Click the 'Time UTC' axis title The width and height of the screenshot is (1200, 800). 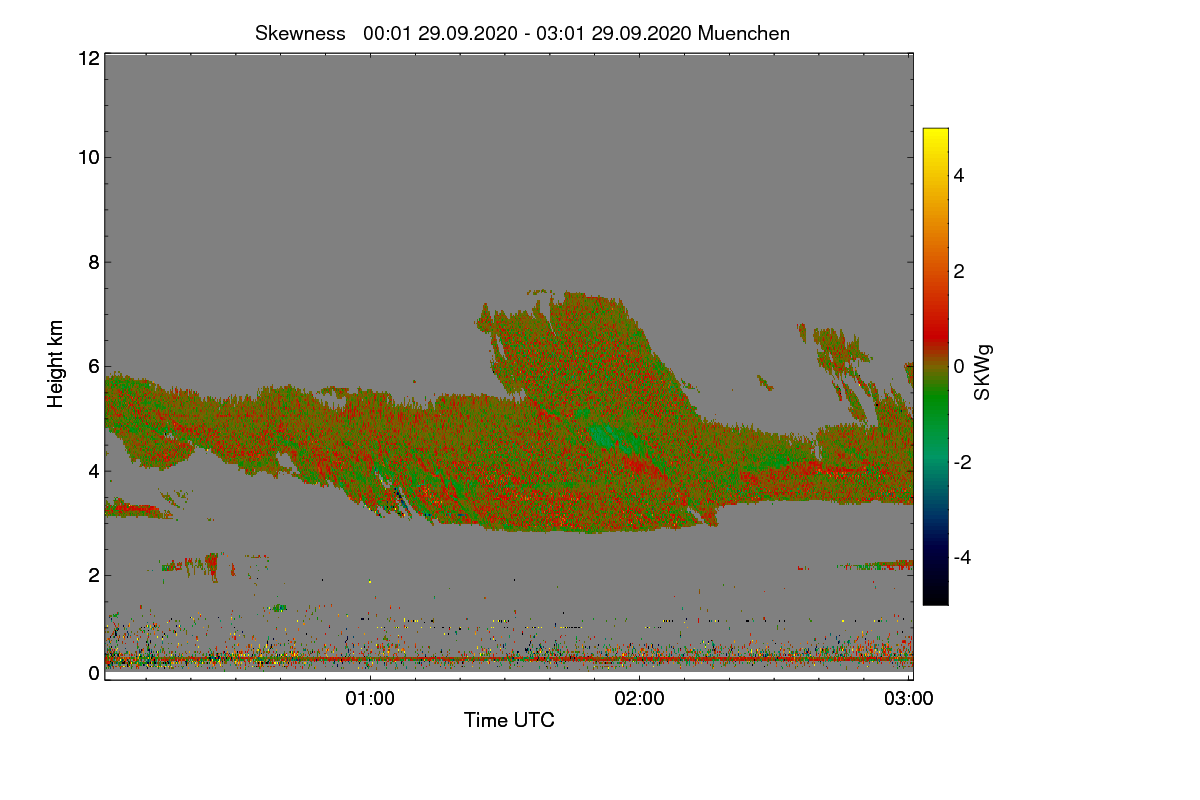point(509,720)
